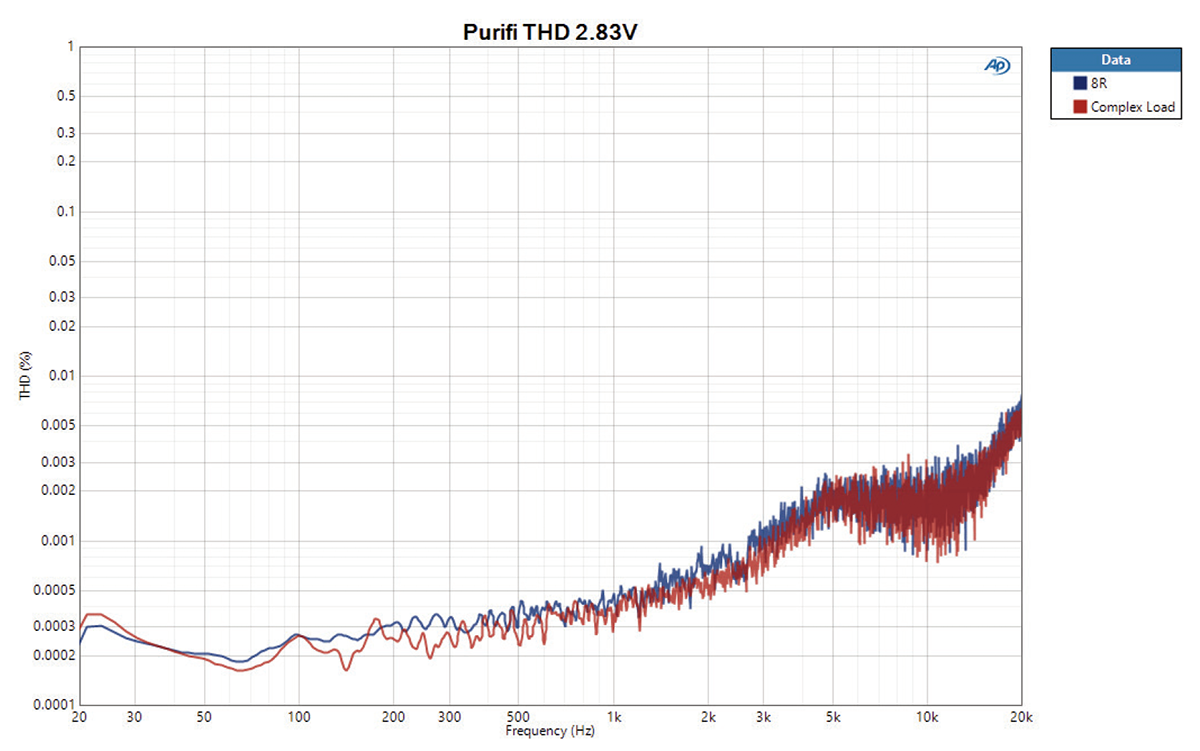Click the "20k" frequency axis tick label
Viewport: 1200px width, 751px height.
1021,717
